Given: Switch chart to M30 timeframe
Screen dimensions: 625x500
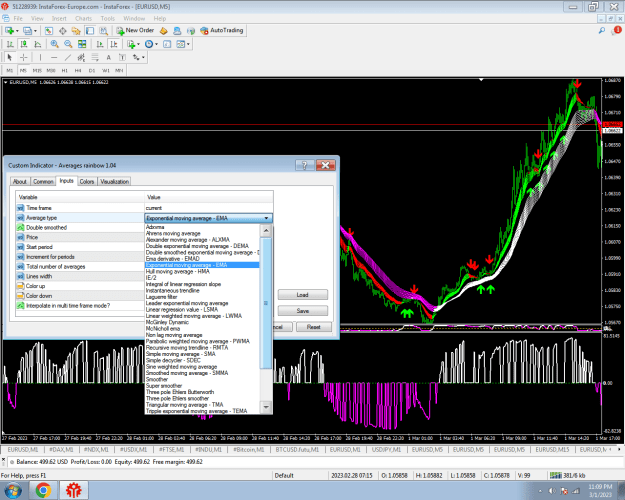Looking at the screenshot, I should tap(51, 71).
